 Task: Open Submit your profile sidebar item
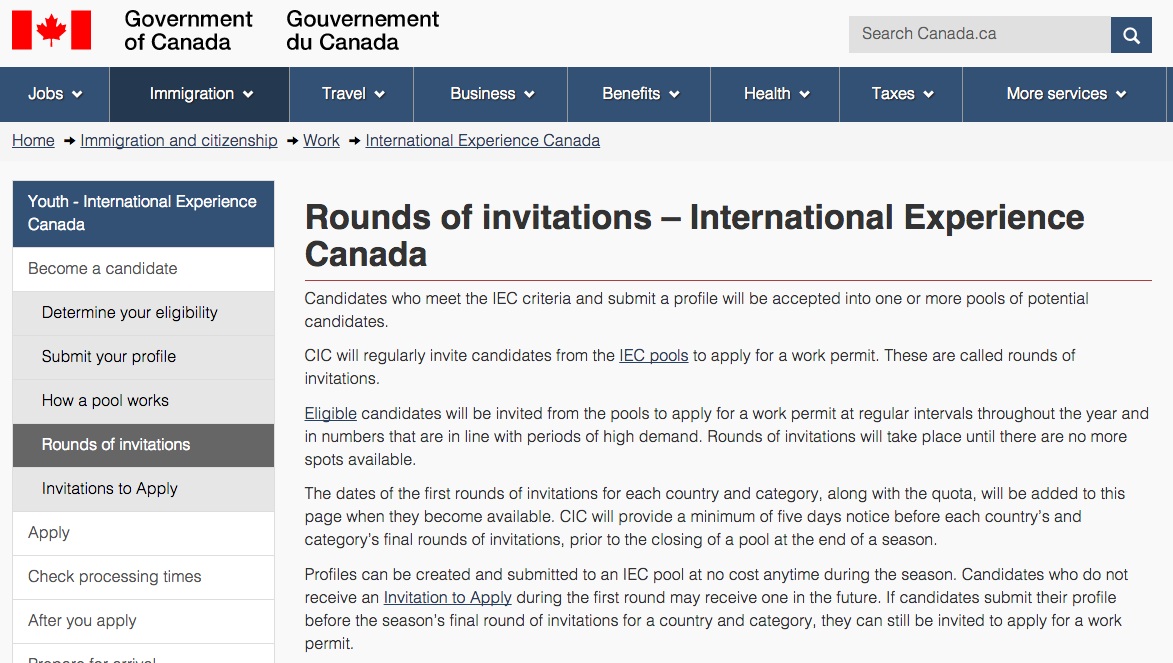point(108,357)
